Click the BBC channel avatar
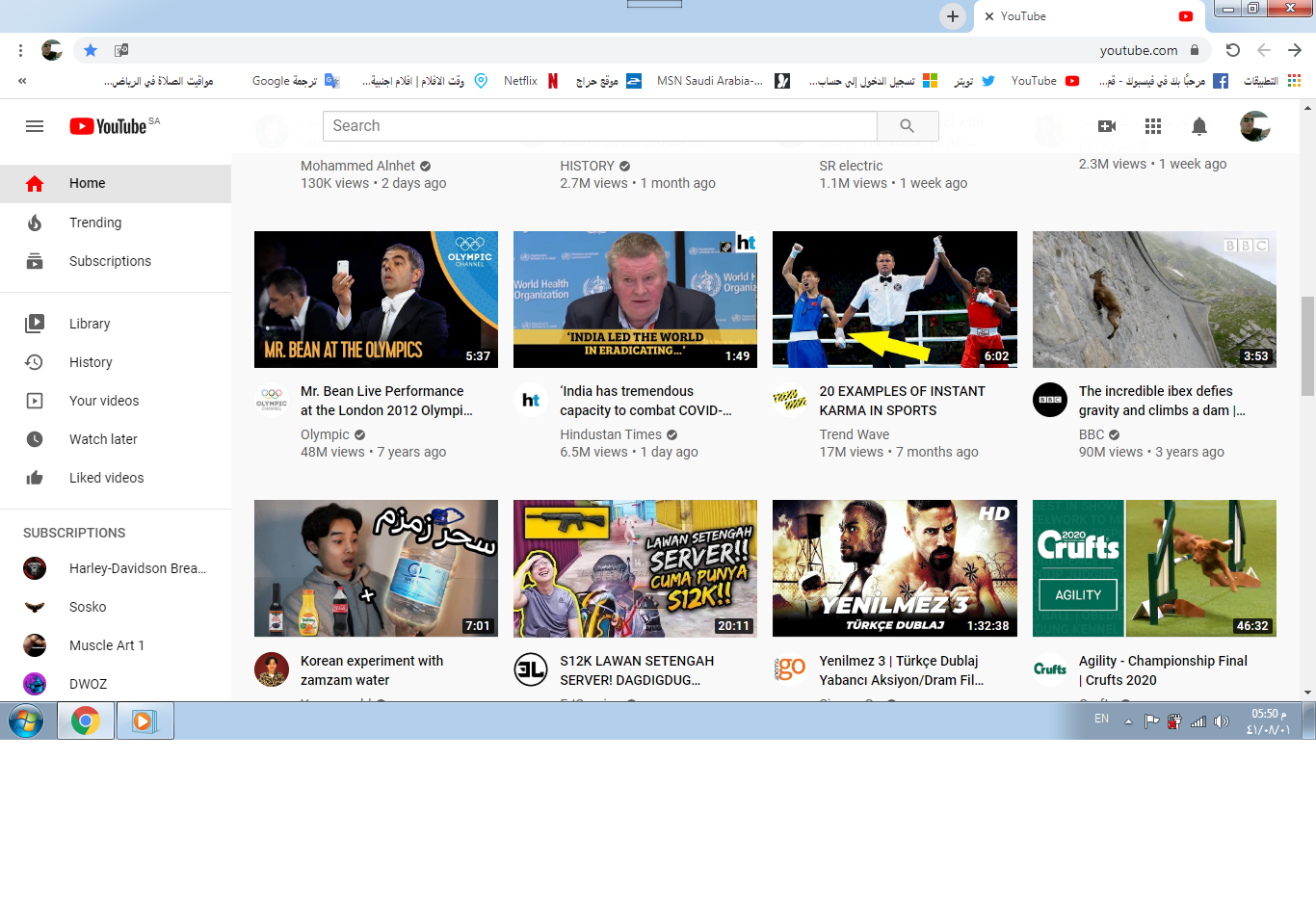The width and height of the screenshot is (1316, 917). pos(1050,400)
